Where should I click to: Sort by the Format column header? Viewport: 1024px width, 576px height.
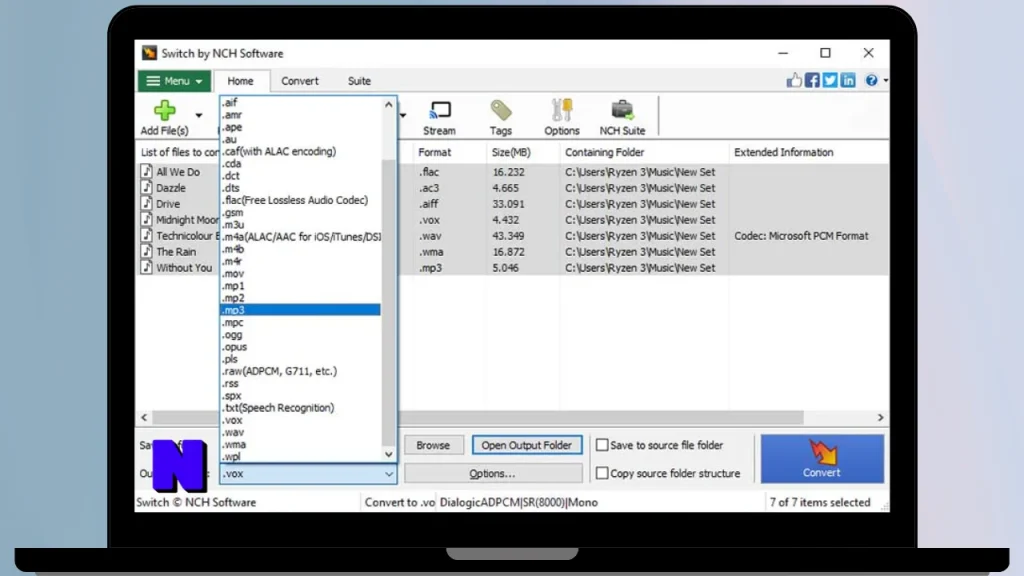[x=434, y=152]
